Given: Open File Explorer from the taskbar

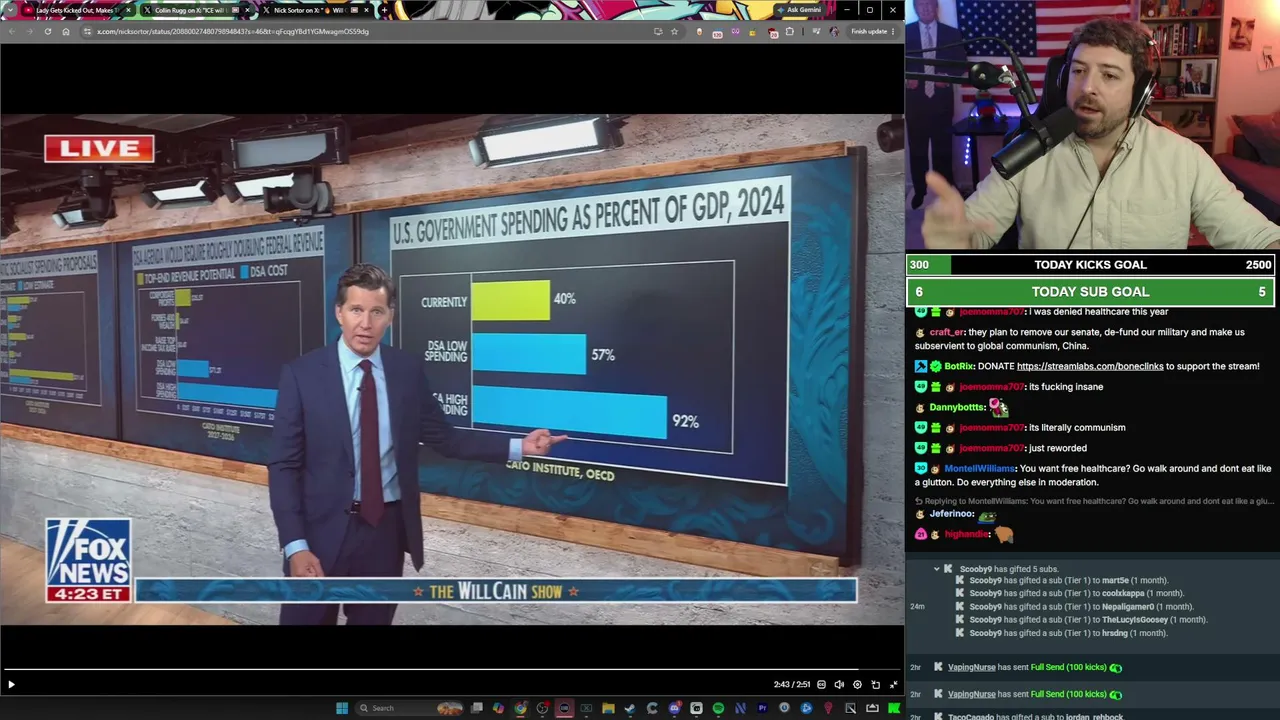Looking at the screenshot, I should (608, 708).
